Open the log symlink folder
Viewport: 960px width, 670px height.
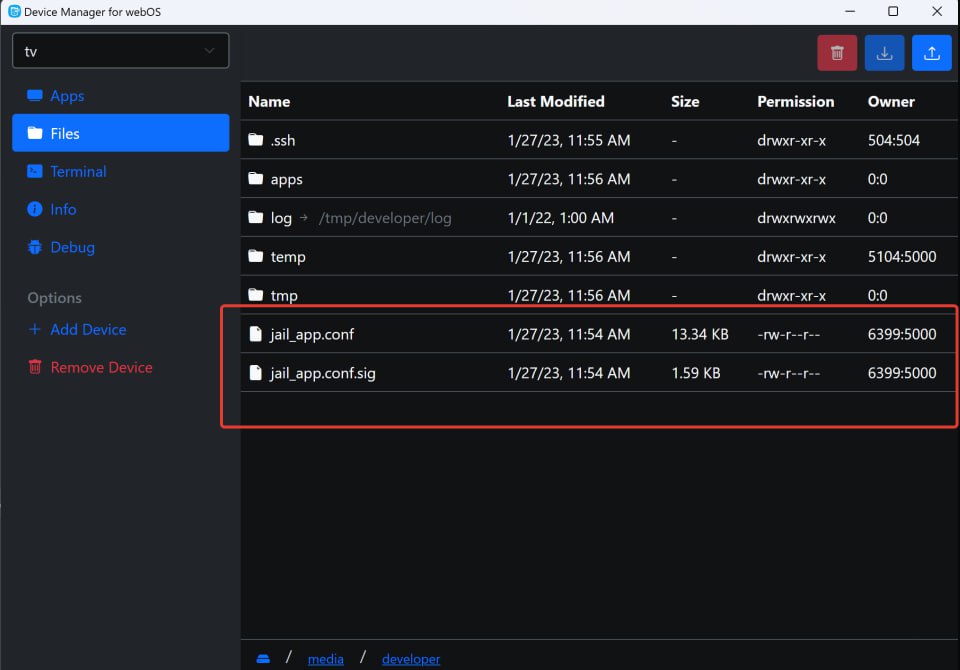point(281,218)
